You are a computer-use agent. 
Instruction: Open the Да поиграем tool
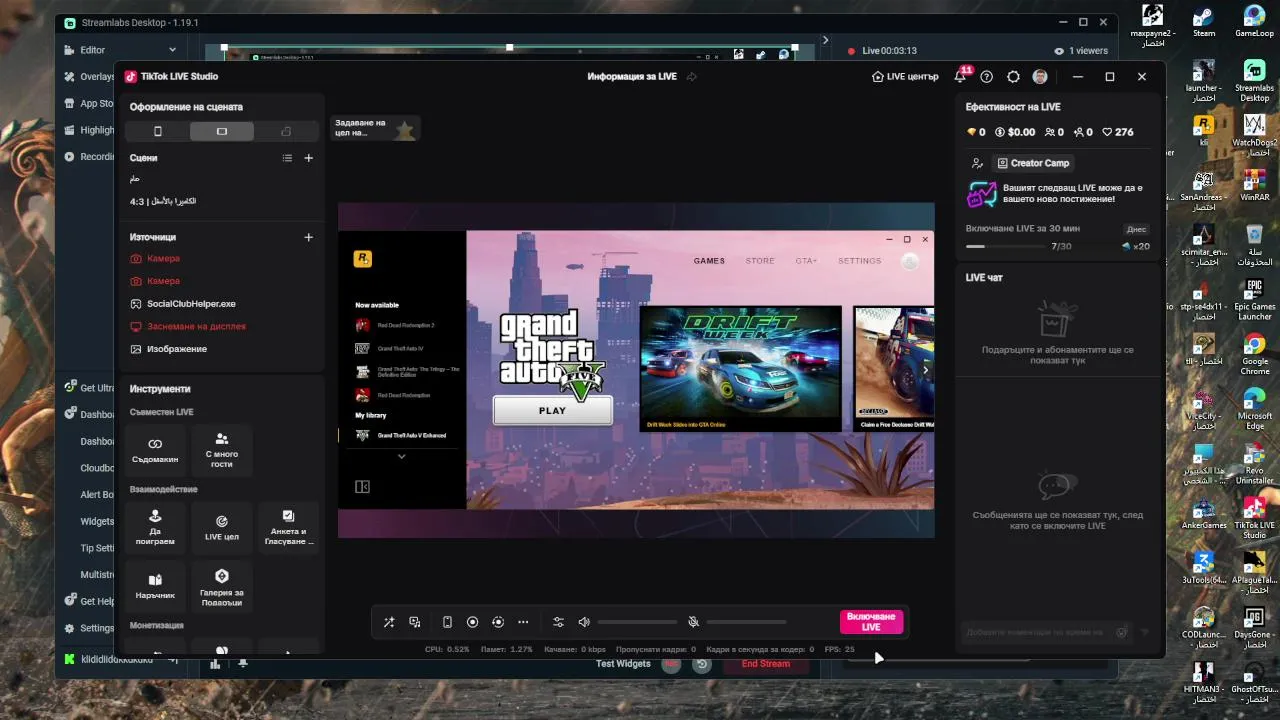[x=155, y=528]
